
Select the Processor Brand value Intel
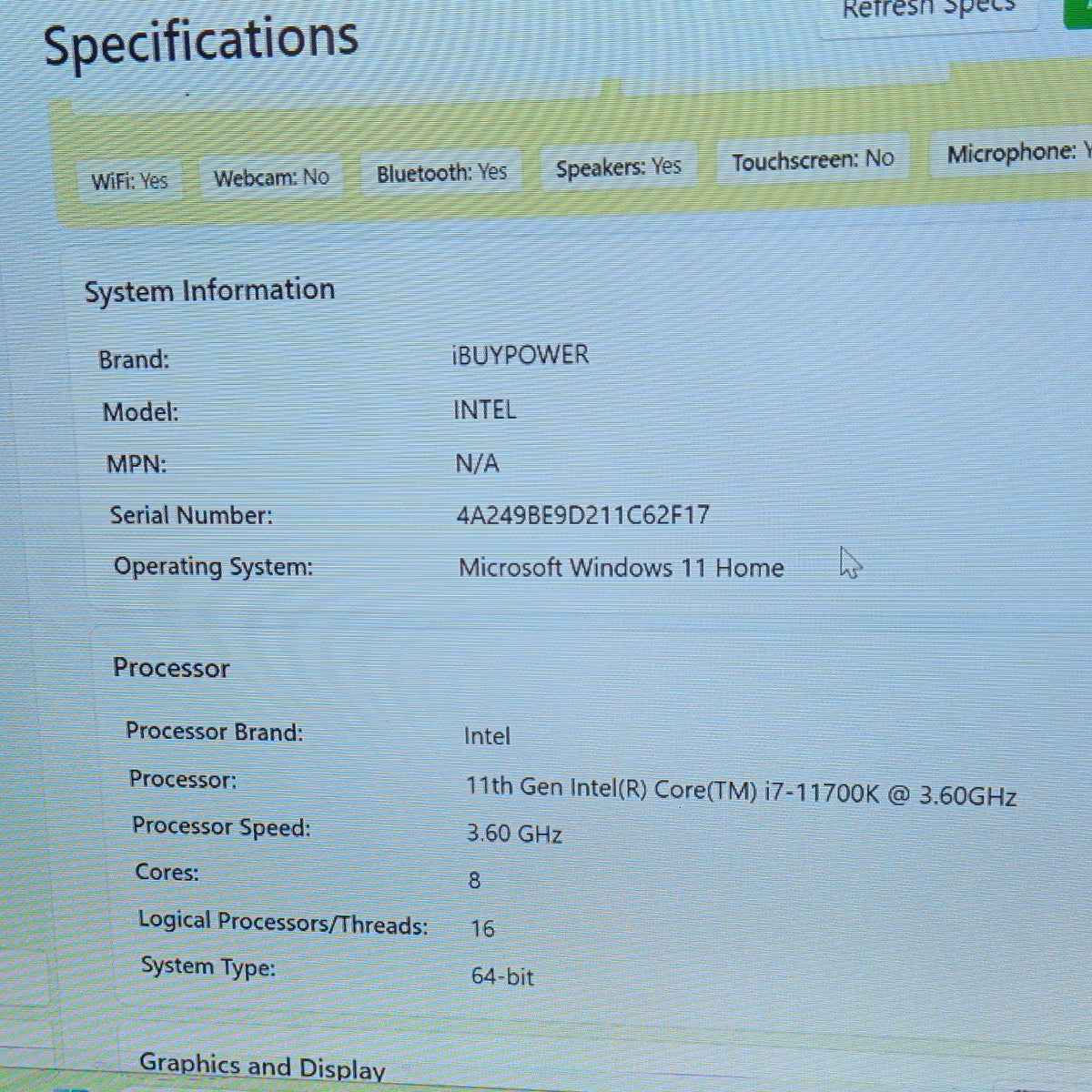(x=487, y=736)
